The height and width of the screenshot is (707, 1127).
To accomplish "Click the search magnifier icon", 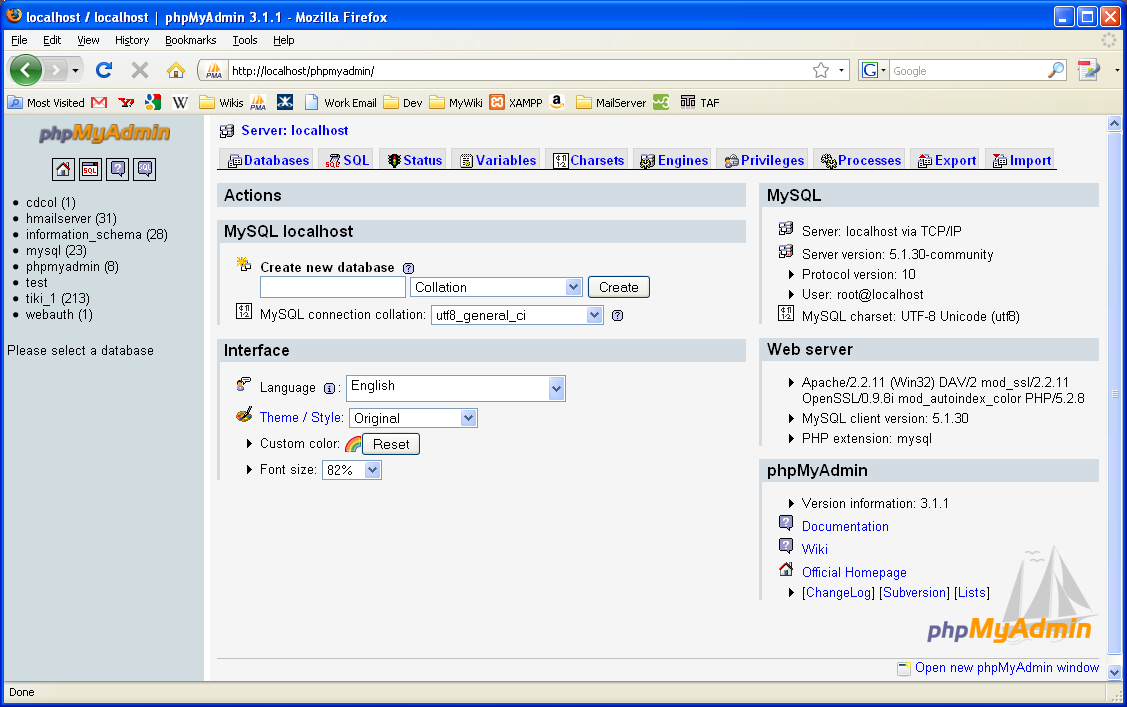I will (1056, 70).
